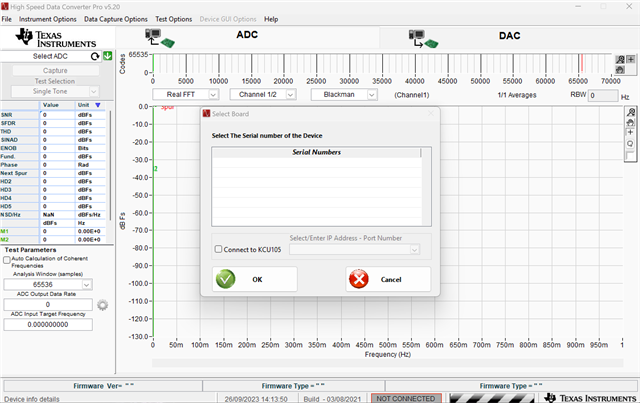640x403 pixels.
Task: Click the Capture button
Action: pos(56,71)
